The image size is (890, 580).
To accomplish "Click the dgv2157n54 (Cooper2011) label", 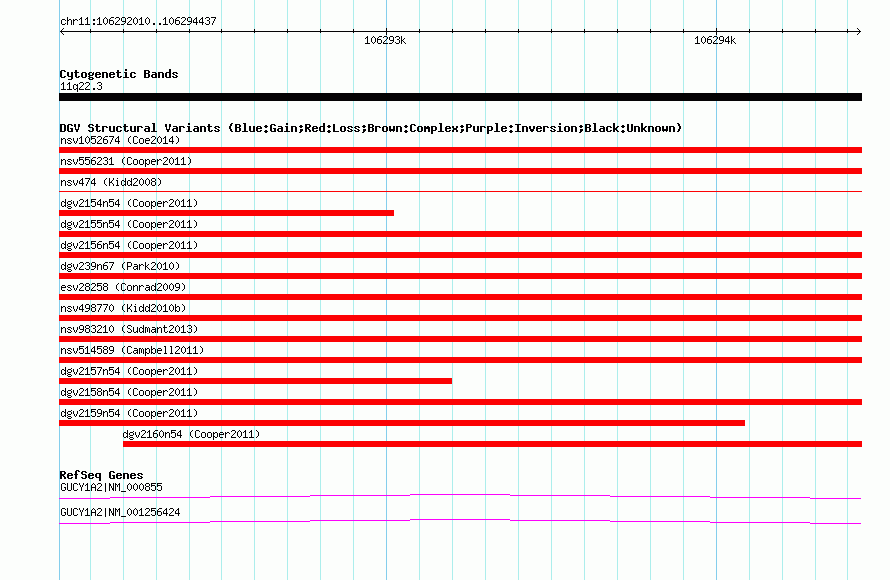I will [x=129, y=371].
